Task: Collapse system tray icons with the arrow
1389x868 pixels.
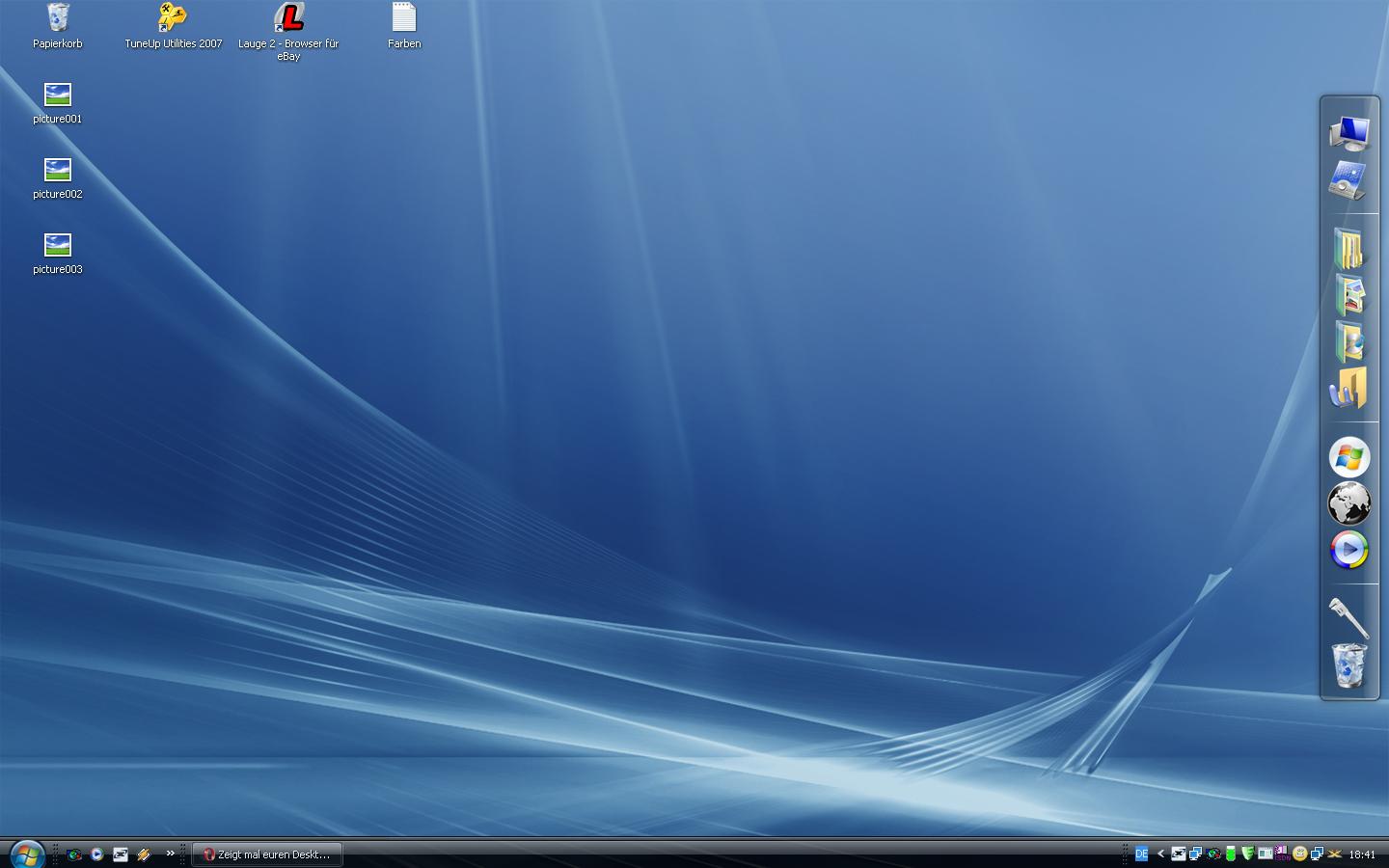Action: click(x=1160, y=854)
